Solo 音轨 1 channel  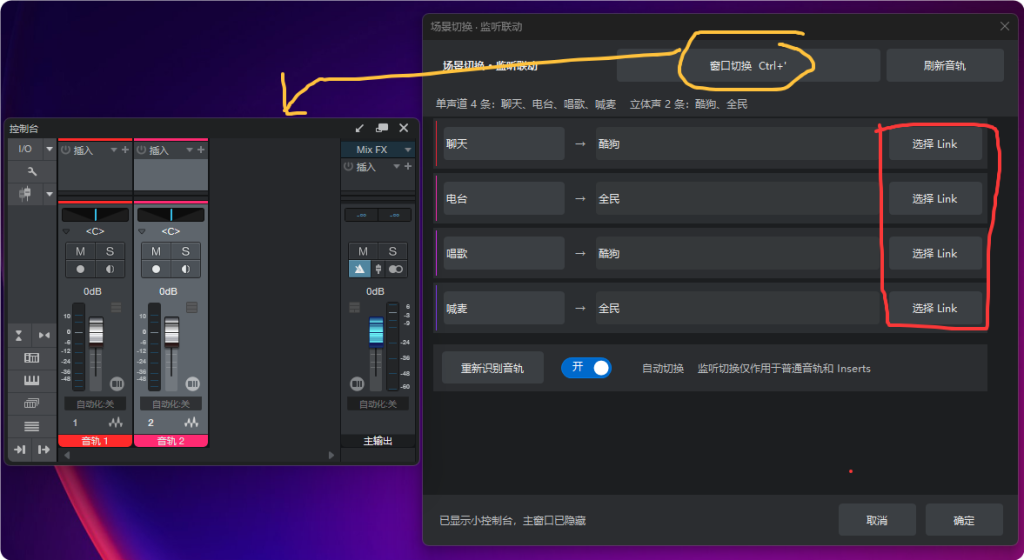click(x=110, y=251)
